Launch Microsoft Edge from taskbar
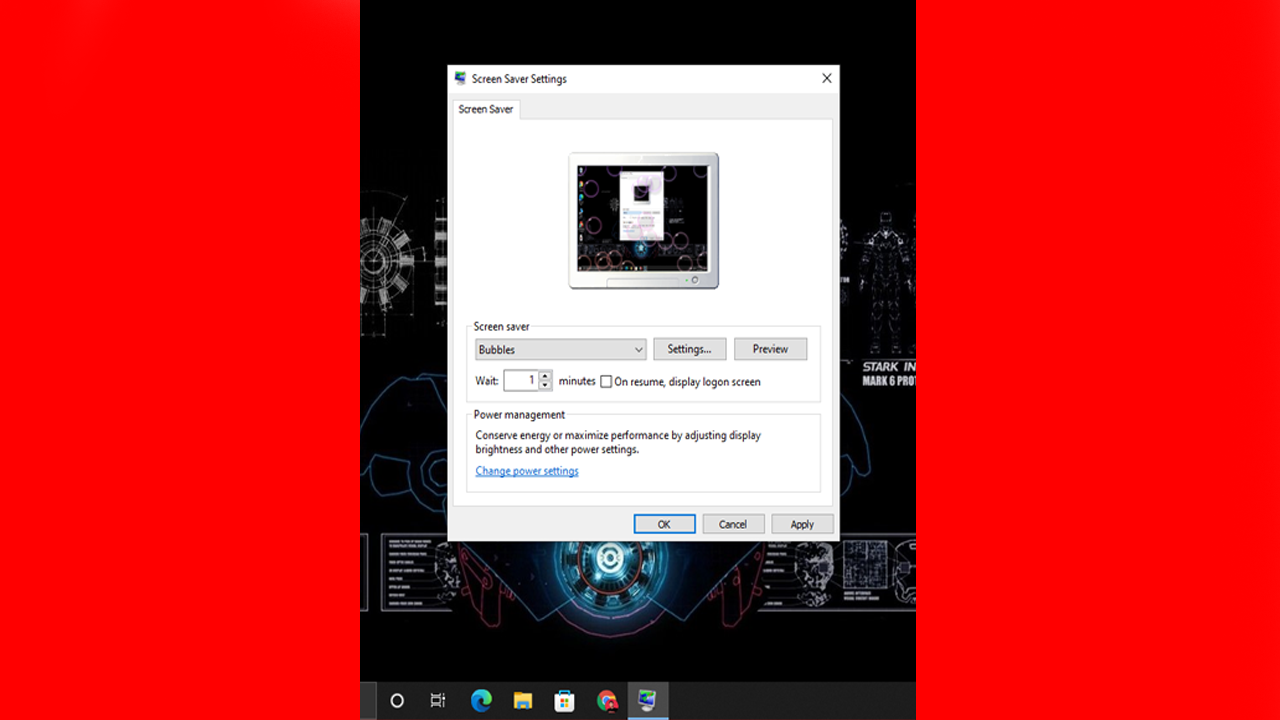Viewport: 1280px width, 720px height. coord(481,701)
